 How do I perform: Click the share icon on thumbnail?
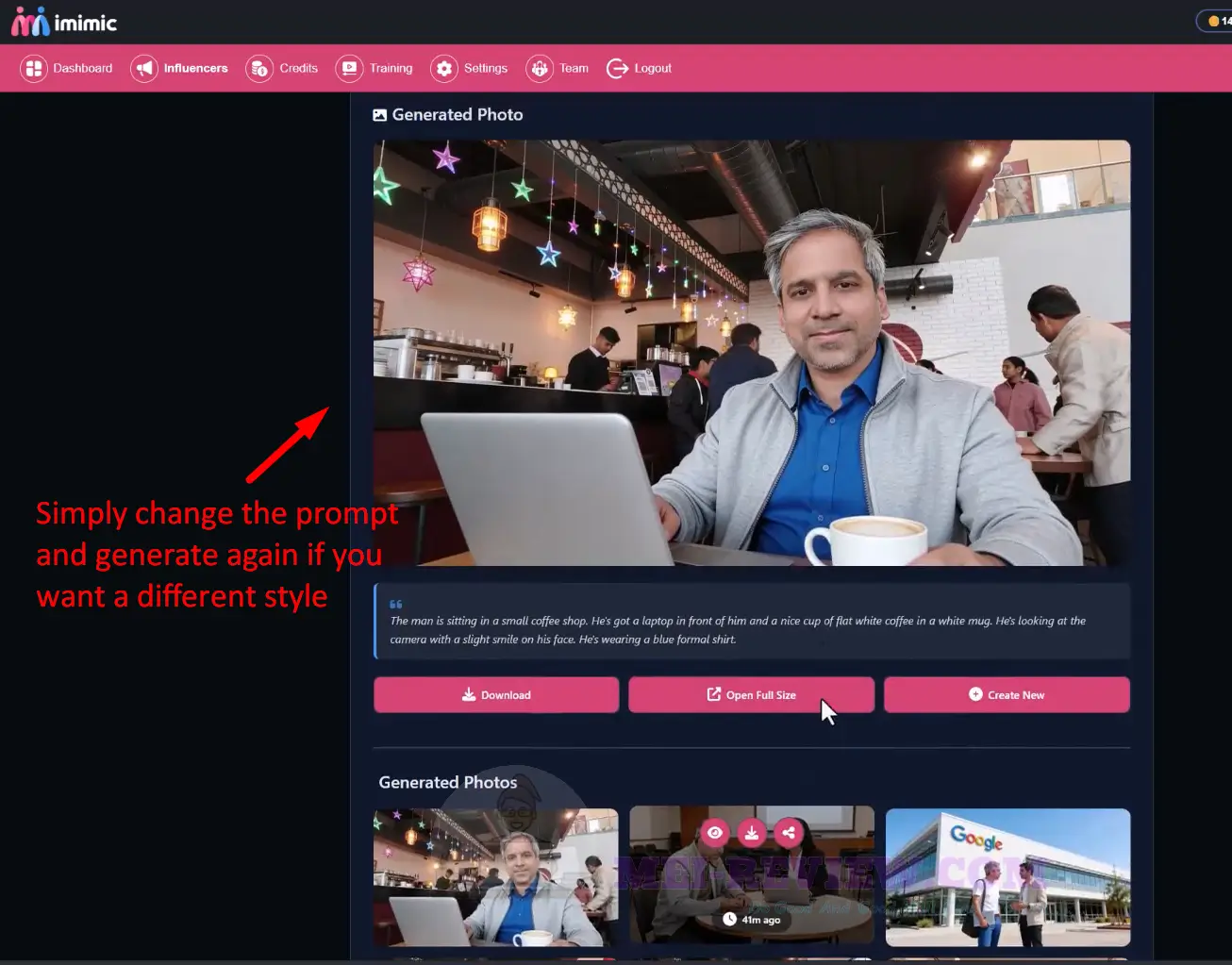tap(789, 832)
